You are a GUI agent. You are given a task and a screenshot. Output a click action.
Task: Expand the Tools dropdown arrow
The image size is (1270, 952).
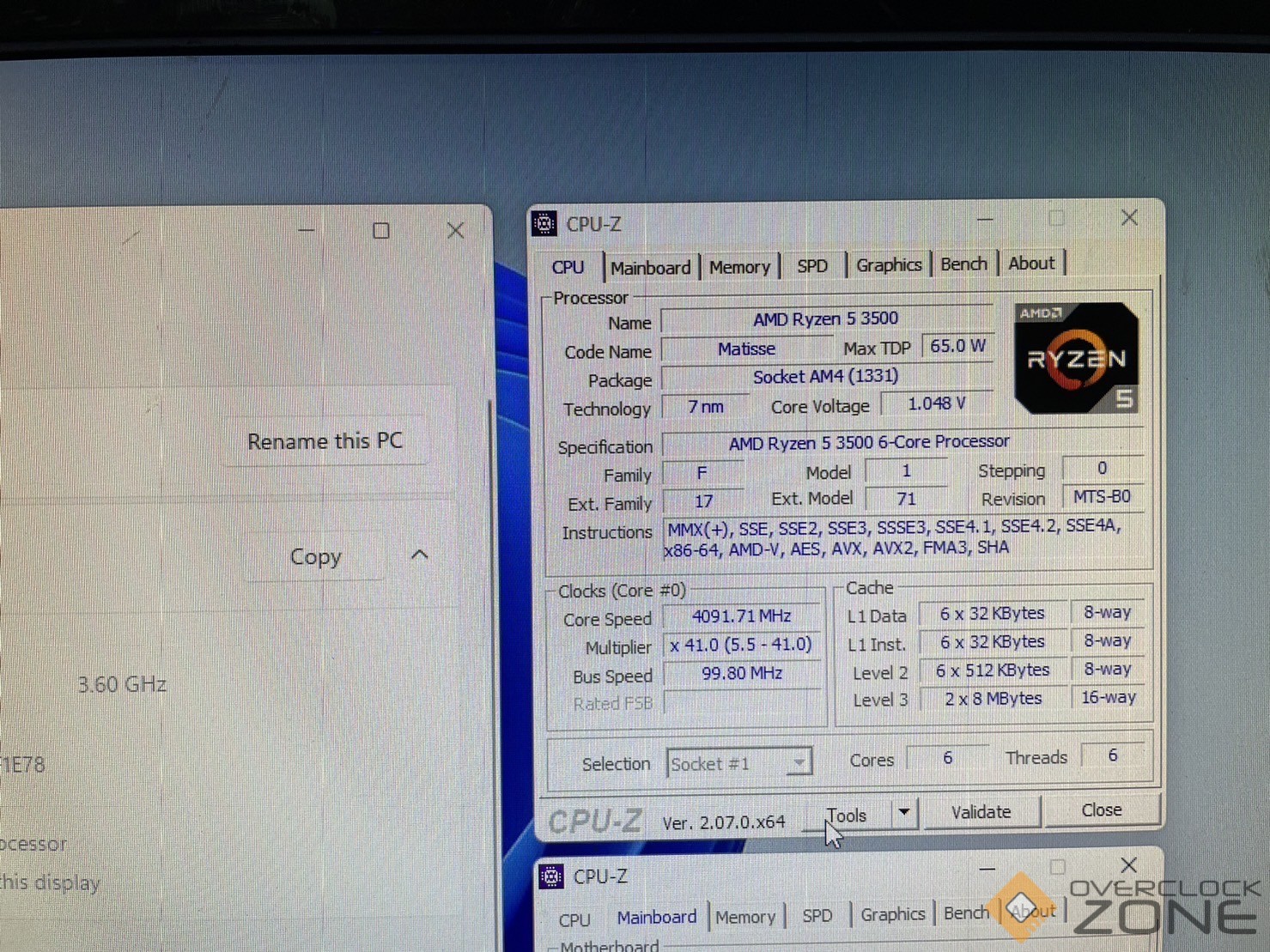[x=904, y=812]
